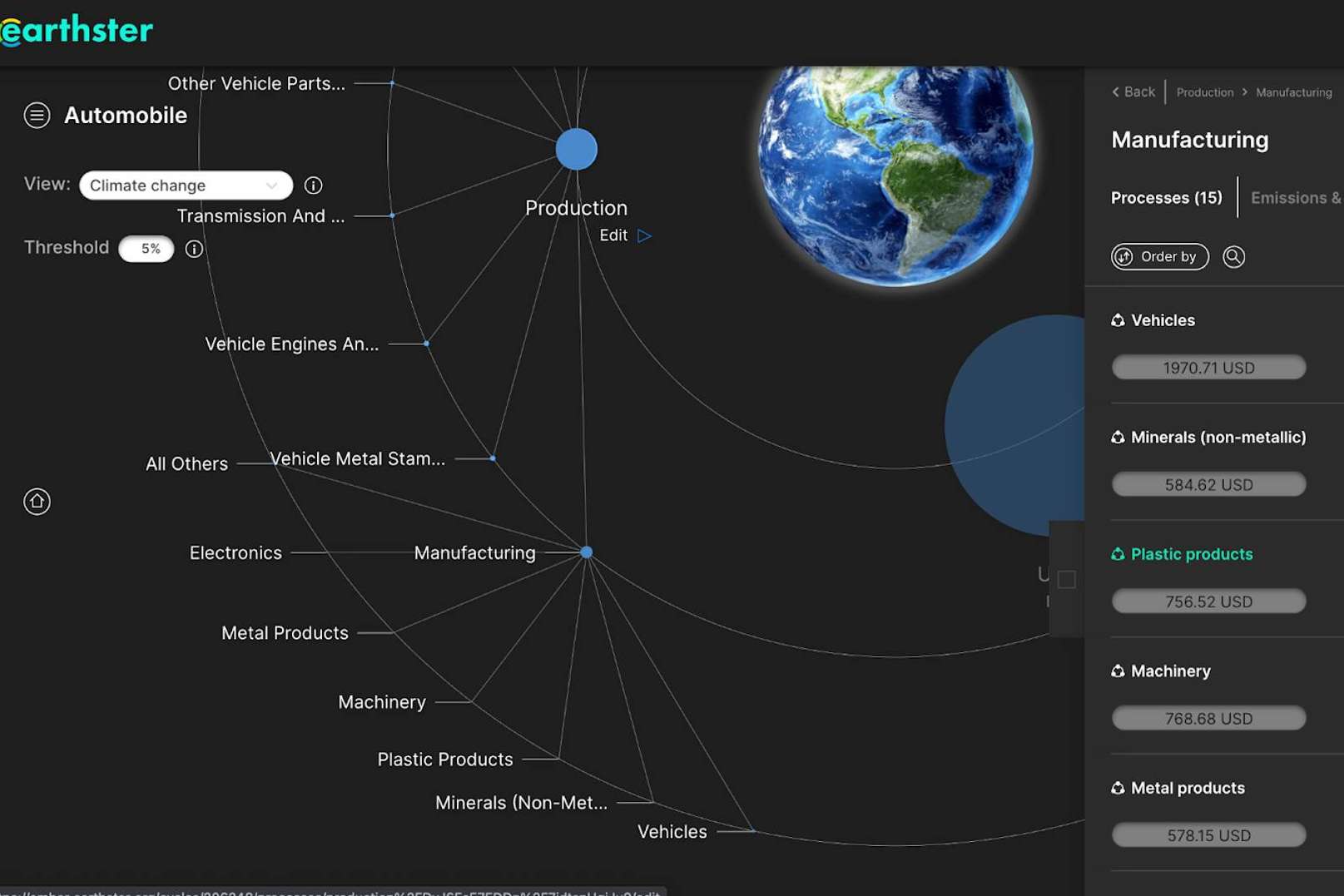Click the 1970.71 USD Vehicles value bar
The image size is (1344, 896).
(x=1208, y=368)
